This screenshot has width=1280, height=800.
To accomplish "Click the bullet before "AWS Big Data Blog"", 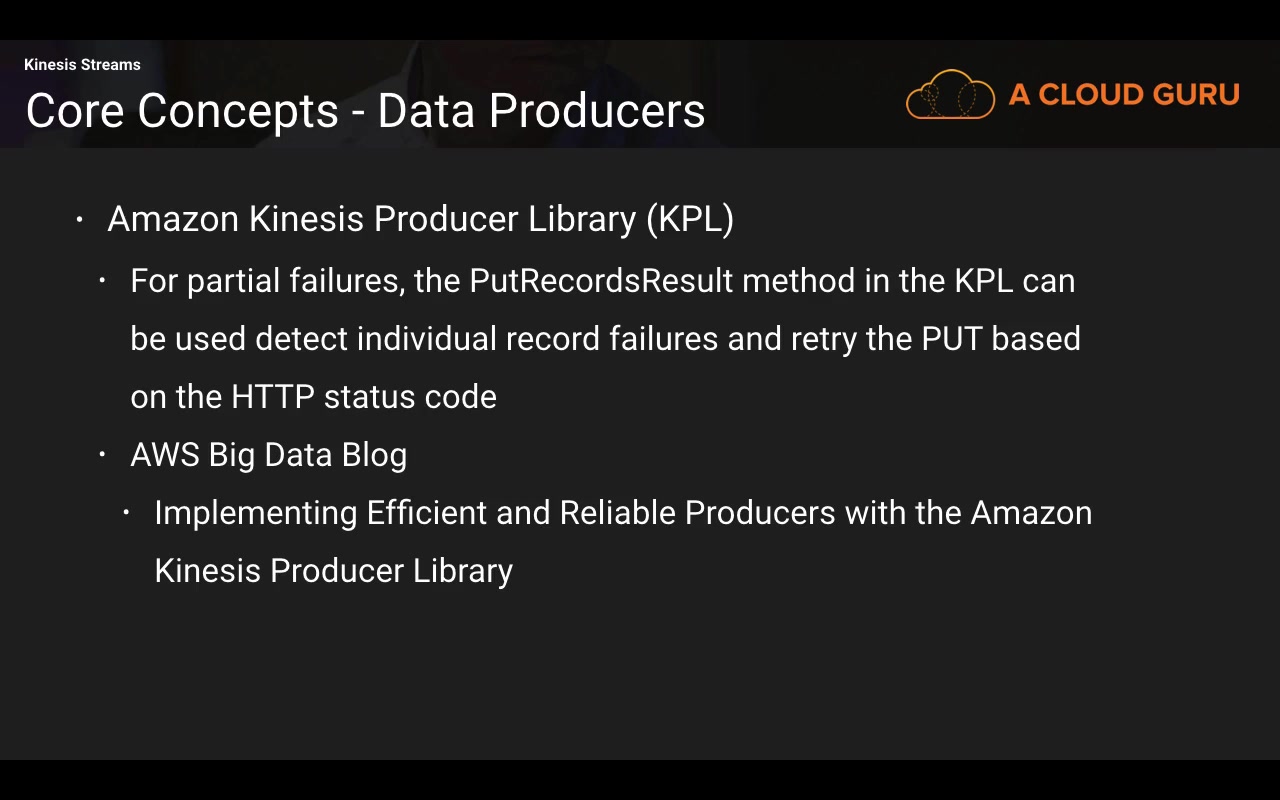I will [x=103, y=455].
